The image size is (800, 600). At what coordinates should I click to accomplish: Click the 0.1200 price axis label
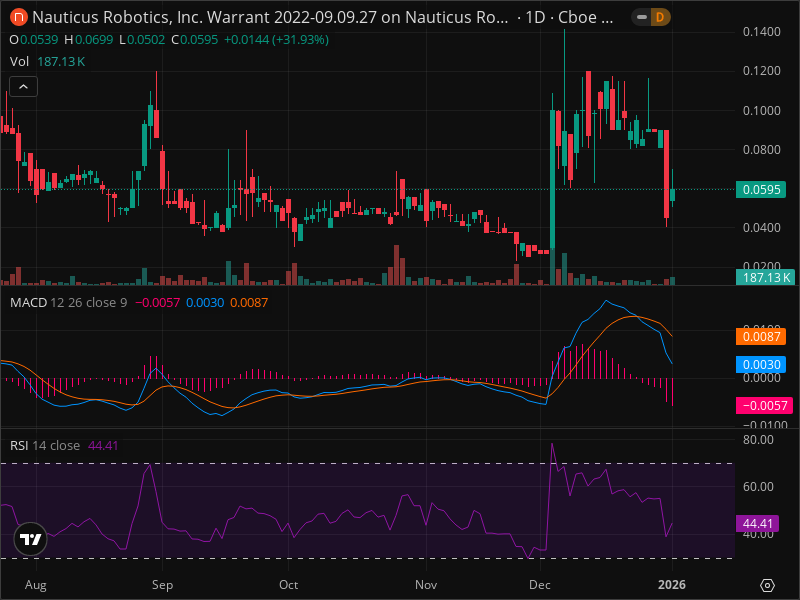click(x=761, y=71)
